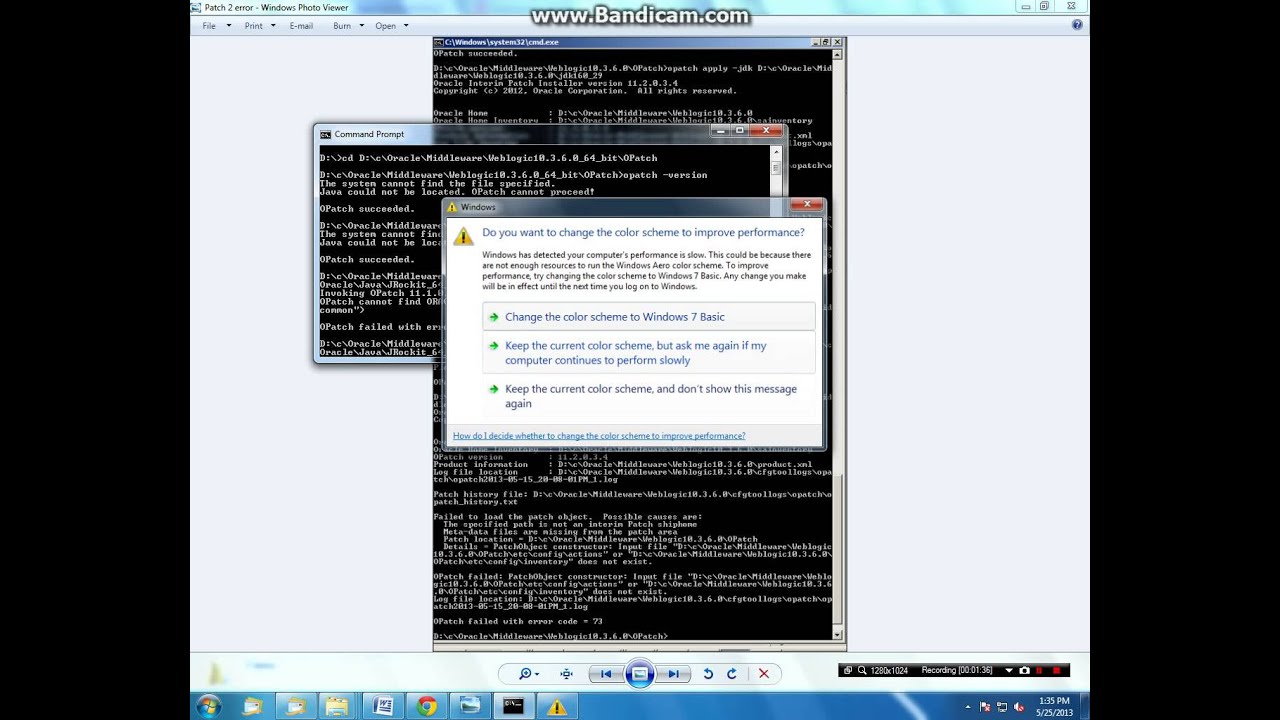Start the slide show with center button
The width and height of the screenshot is (1280, 720).
point(640,674)
